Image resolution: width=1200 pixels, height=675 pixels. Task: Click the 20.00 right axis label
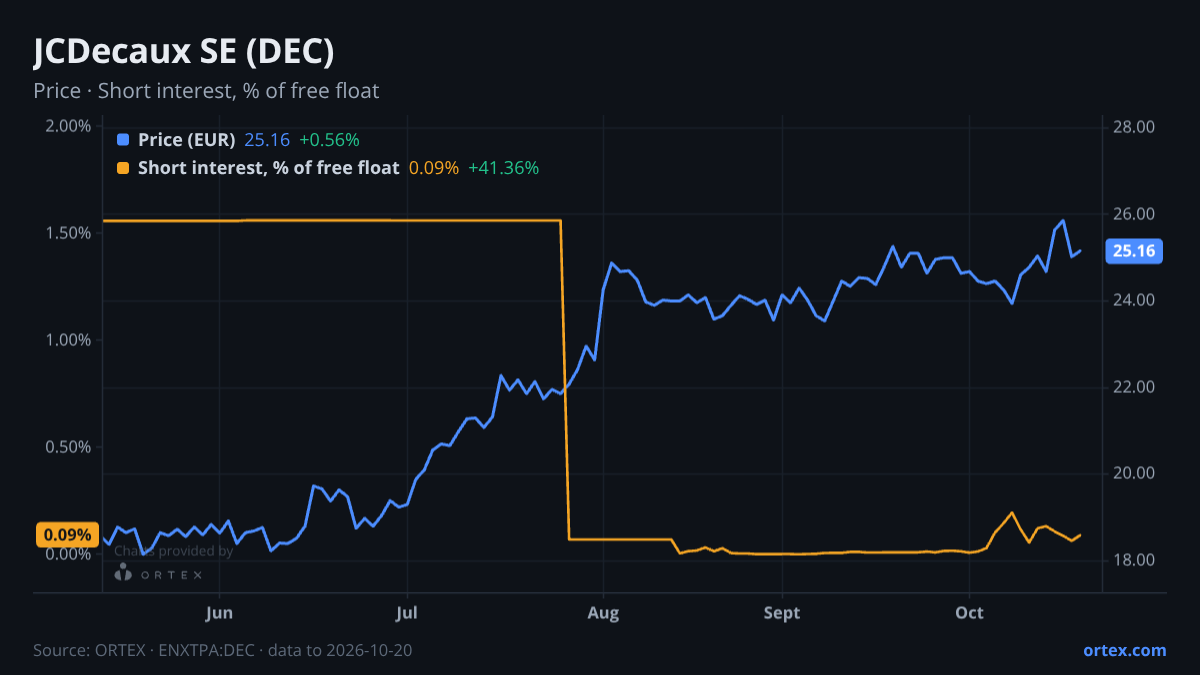(x=1133, y=473)
